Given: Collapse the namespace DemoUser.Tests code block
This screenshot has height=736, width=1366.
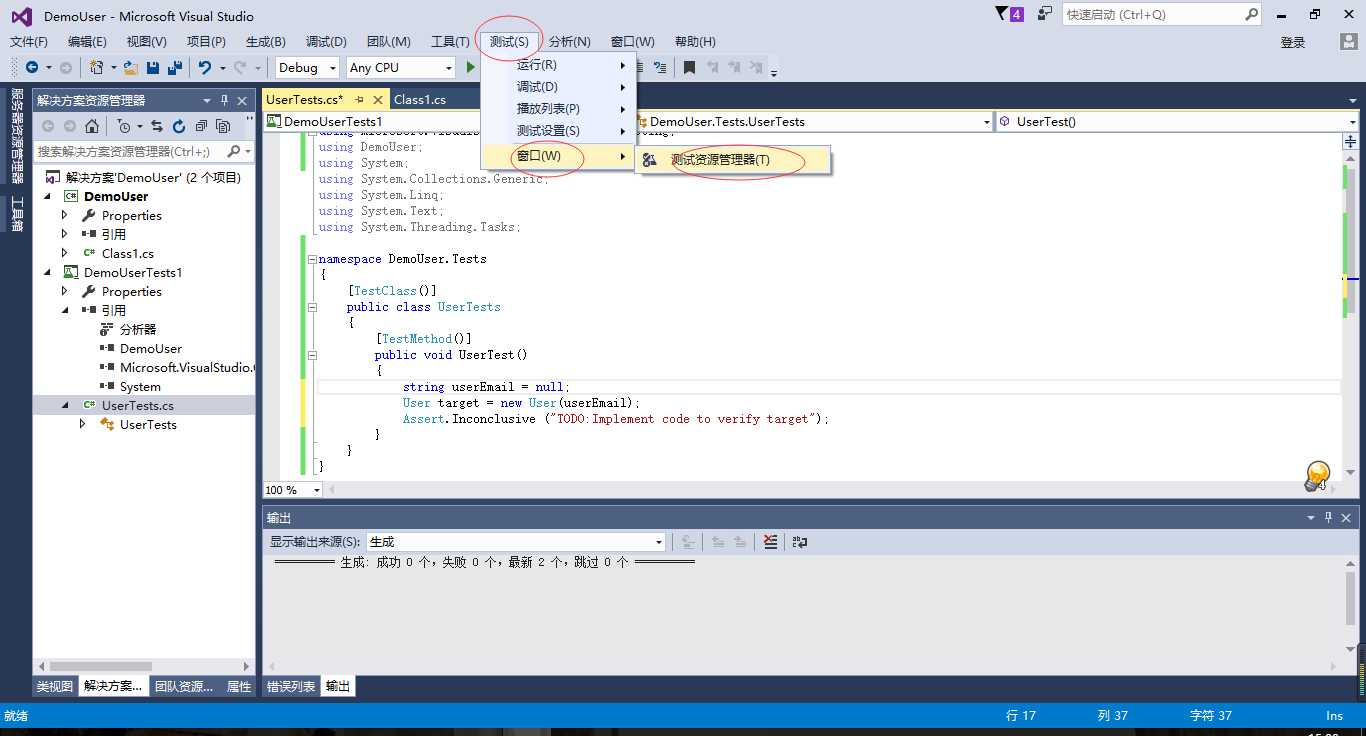Looking at the screenshot, I should coord(312,259).
